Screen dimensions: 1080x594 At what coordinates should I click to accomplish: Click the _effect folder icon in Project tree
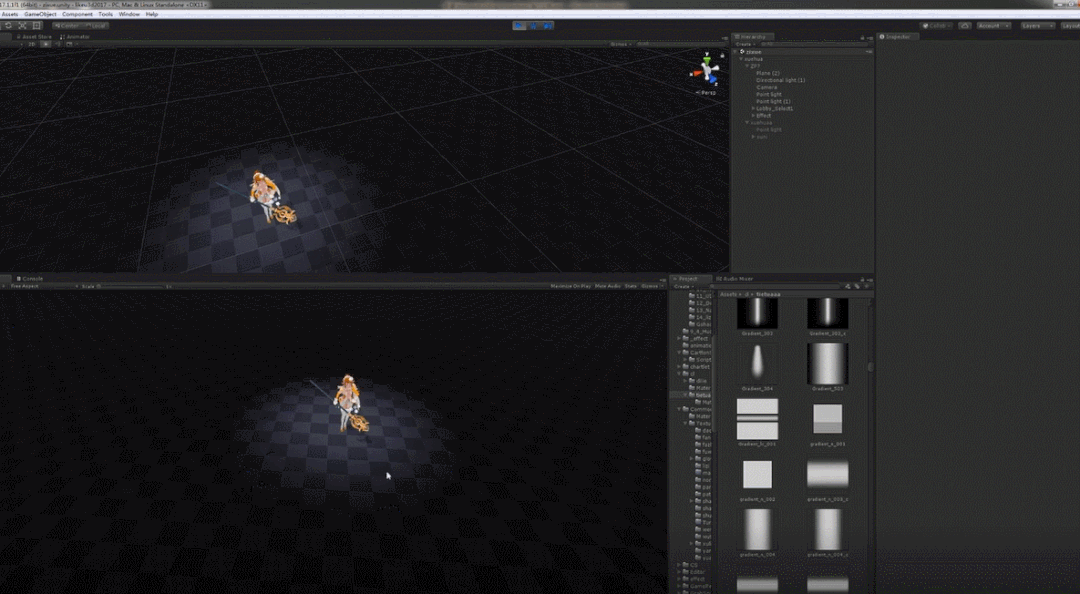(686, 338)
